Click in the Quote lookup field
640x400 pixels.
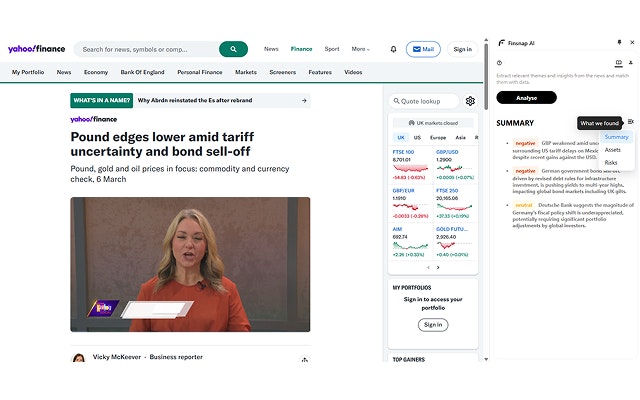(x=424, y=101)
